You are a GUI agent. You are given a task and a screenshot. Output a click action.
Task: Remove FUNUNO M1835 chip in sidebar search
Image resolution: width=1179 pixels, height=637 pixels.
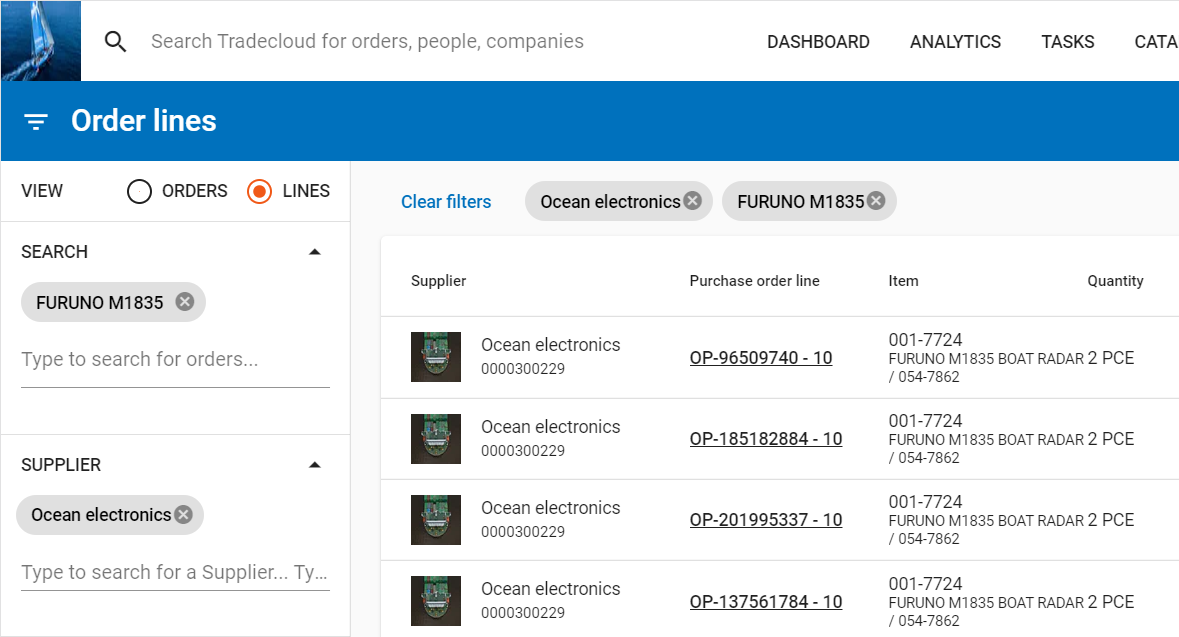click(x=185, y=302)
